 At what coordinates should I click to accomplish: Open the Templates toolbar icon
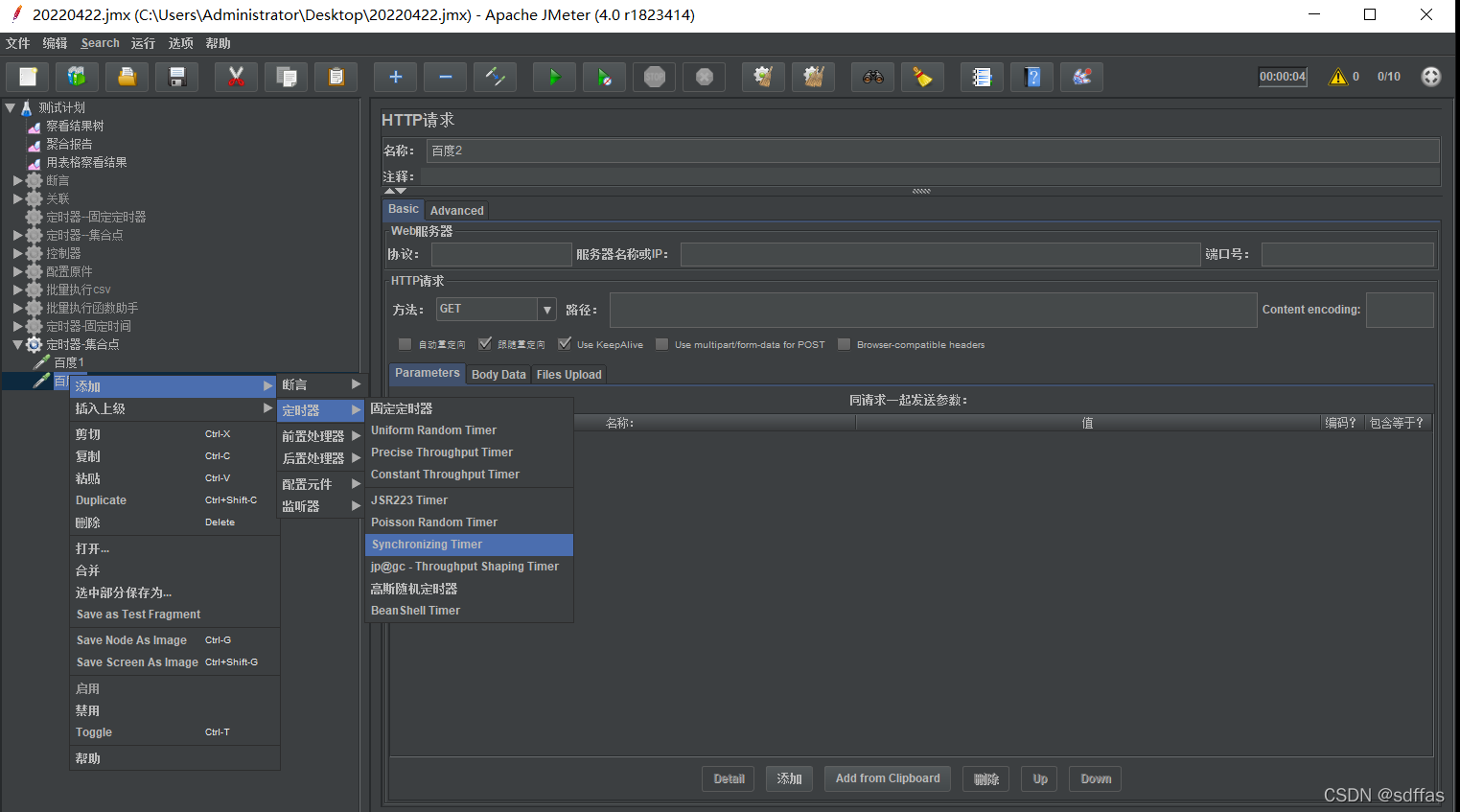pos(77,77)
